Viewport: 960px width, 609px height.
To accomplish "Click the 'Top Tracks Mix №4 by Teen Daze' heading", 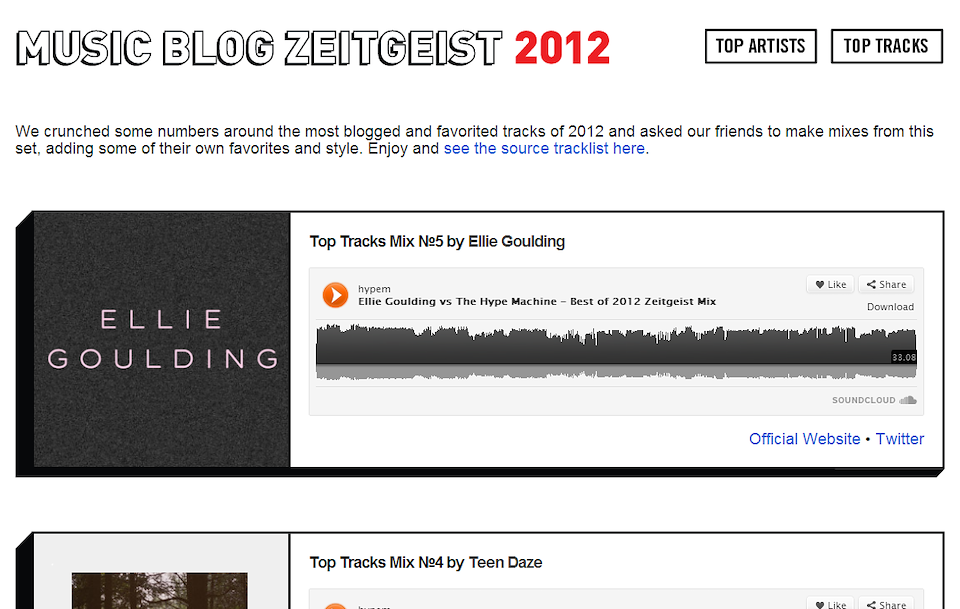I will click(x=426, y=562).
